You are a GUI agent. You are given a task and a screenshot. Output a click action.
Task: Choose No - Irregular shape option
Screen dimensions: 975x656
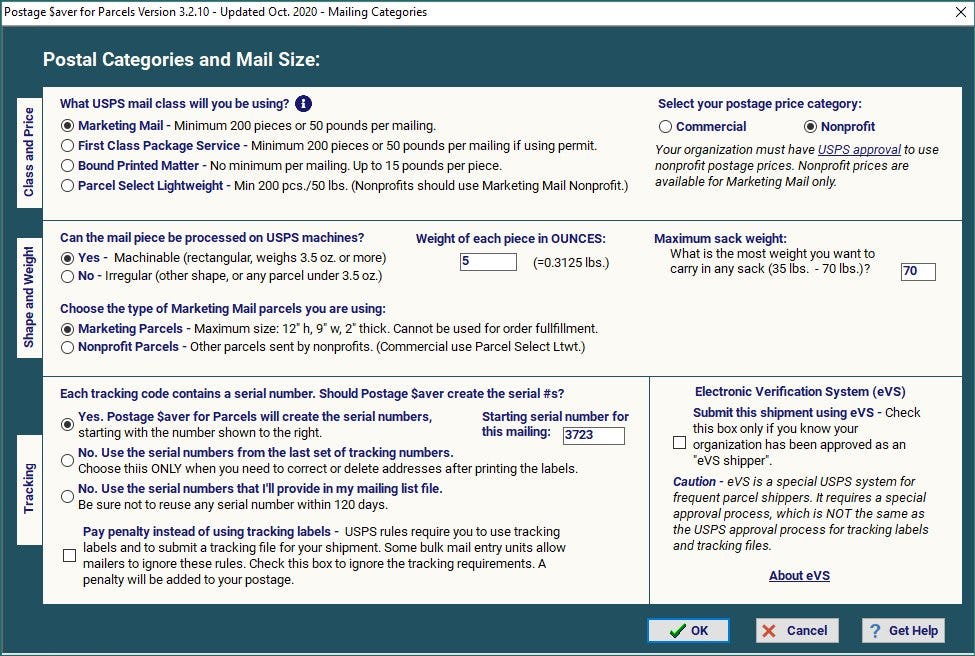click(67, 277)
